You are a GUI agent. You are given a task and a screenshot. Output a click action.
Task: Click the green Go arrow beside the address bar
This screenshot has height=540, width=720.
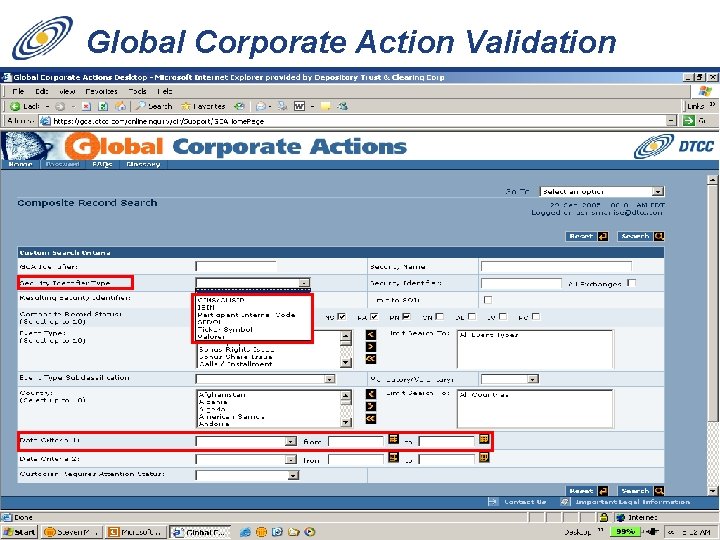tap(688, 121)
